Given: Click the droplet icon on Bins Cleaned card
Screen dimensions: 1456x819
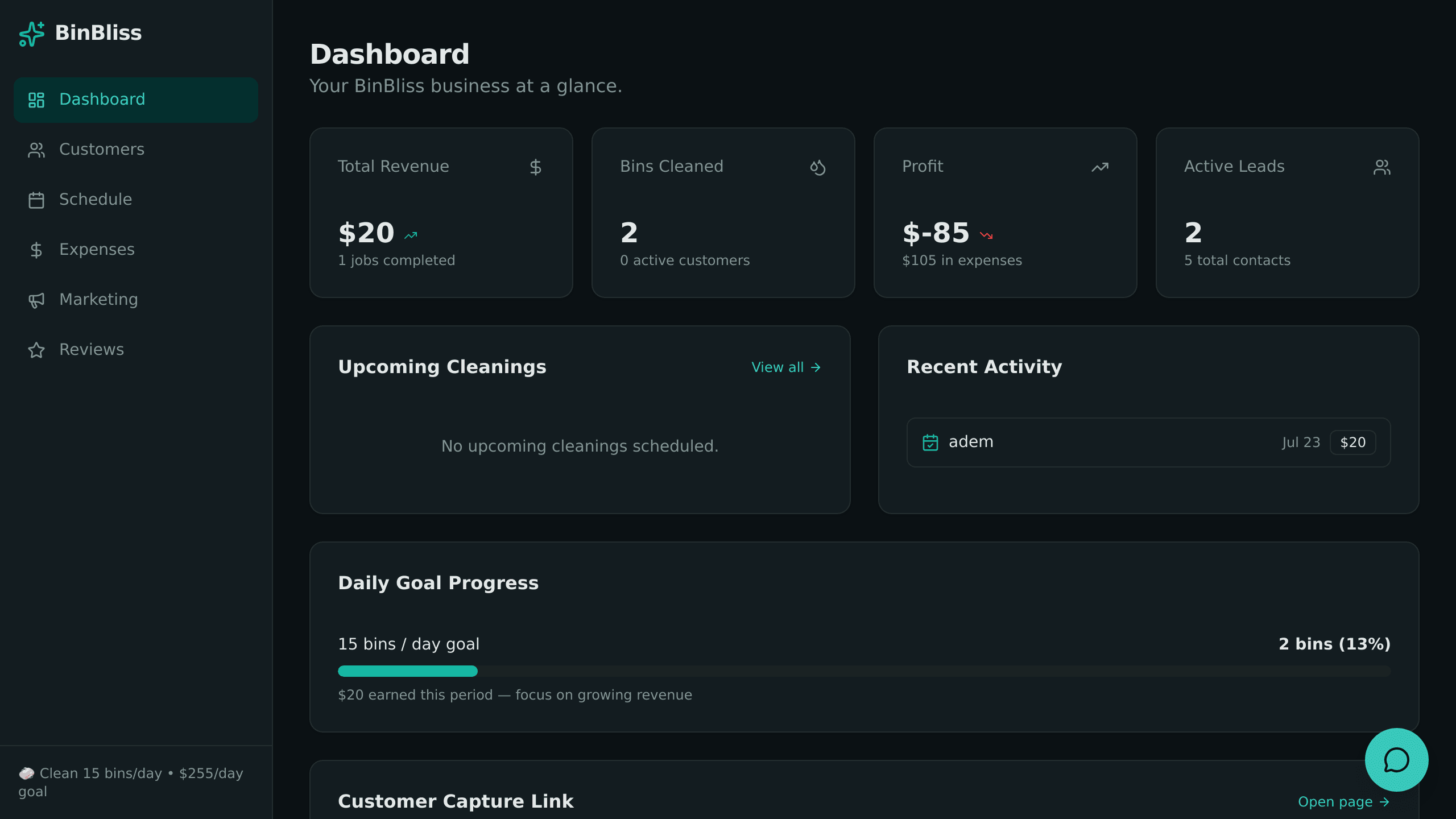Looking at the screenshot, I should coord(817,167).
